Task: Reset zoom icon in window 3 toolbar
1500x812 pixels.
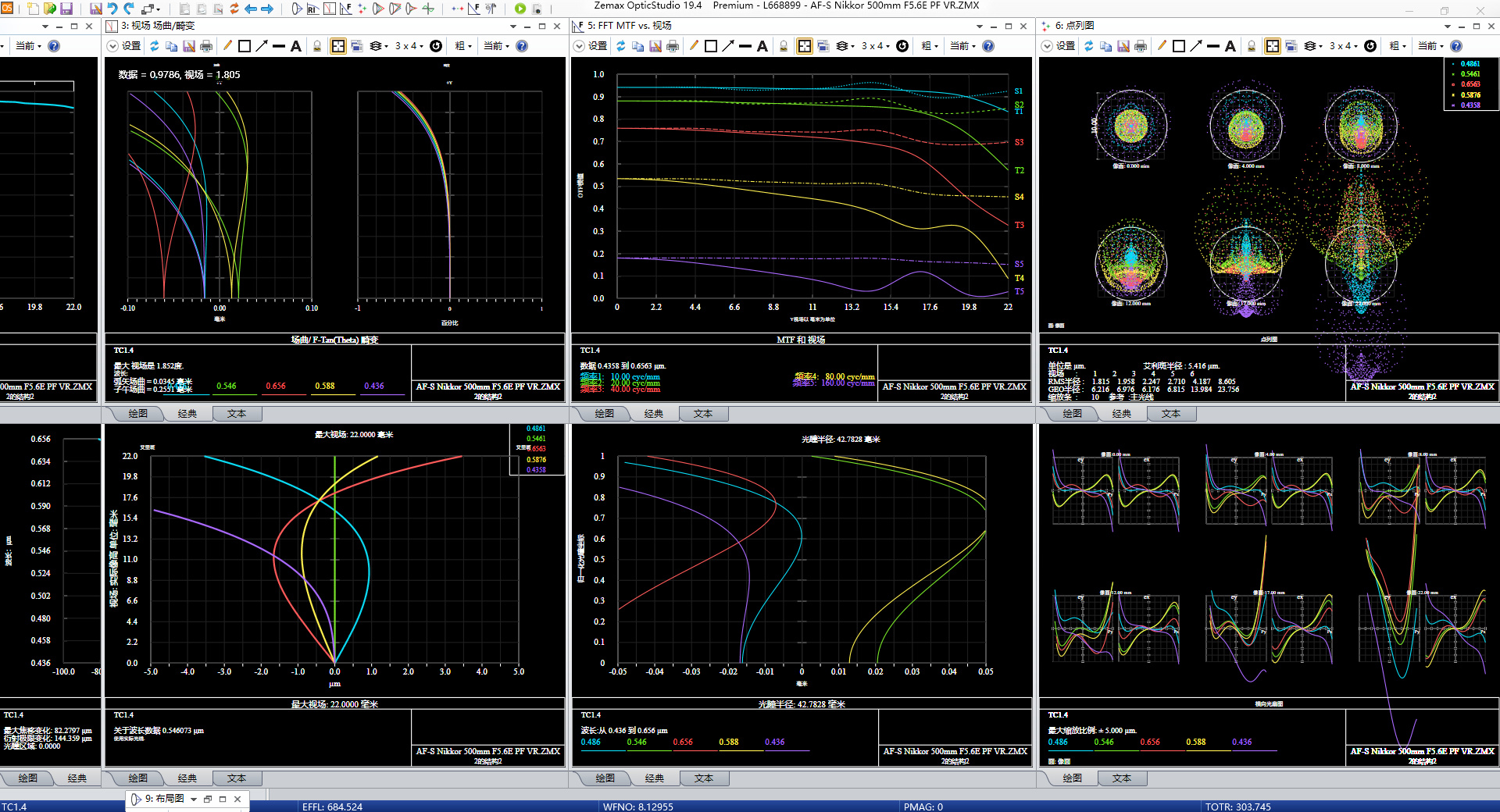Action: tap(436, 46)
